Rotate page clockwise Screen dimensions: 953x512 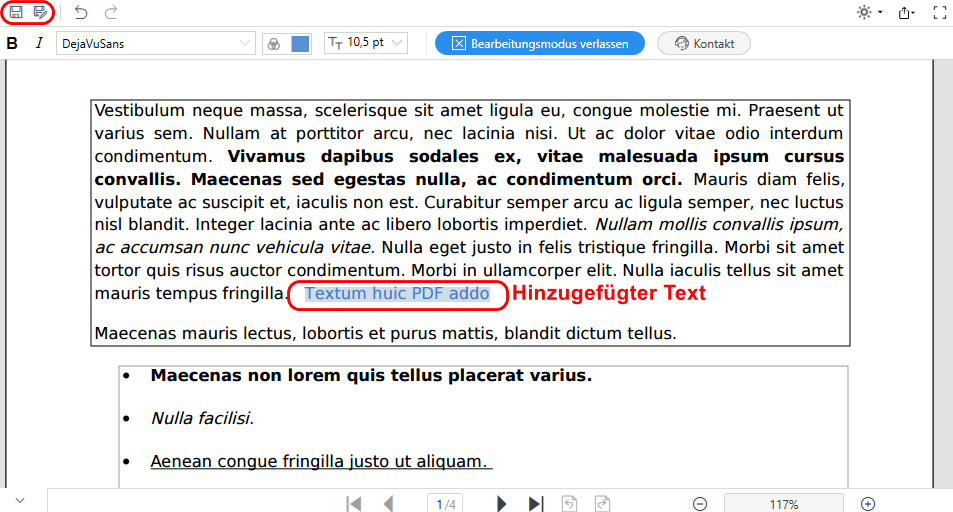click(602, 503)
